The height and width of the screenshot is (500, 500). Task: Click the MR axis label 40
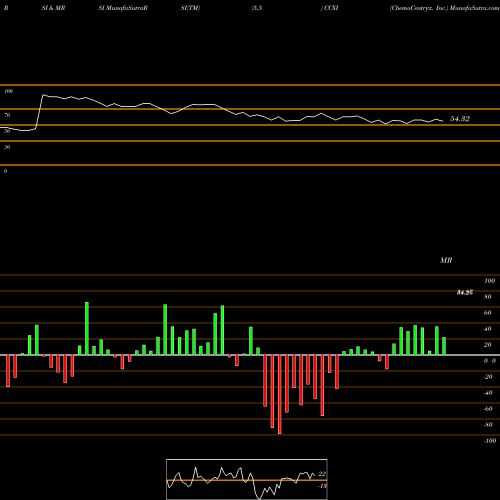click(488, 329)
